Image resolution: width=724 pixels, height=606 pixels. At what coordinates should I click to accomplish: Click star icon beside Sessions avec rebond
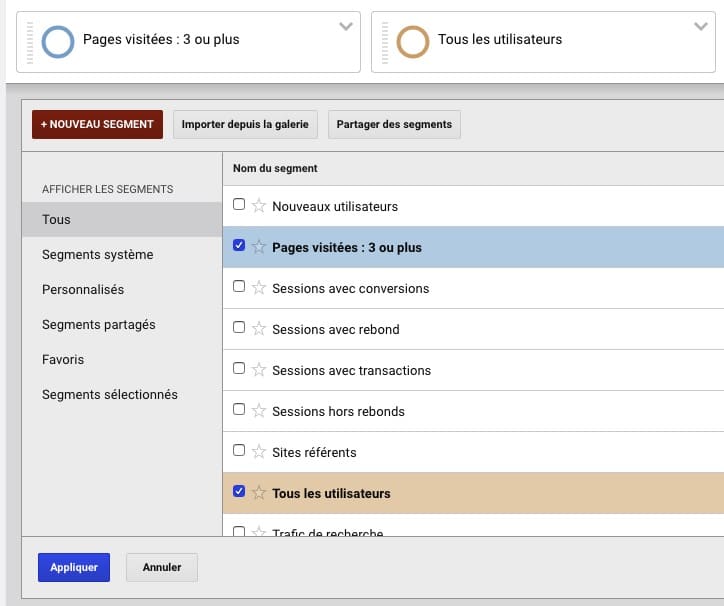[x=259, y=329]
